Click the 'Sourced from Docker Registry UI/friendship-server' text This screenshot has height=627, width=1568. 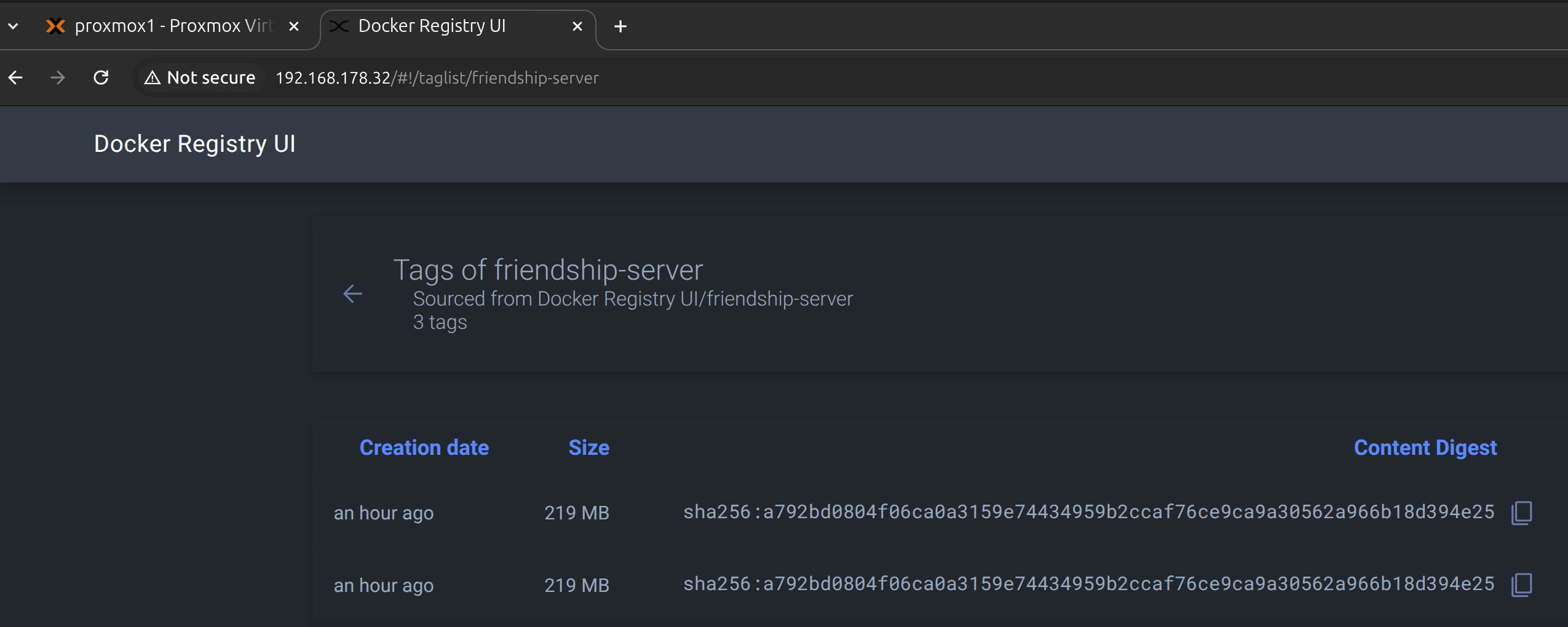point(633,299)
